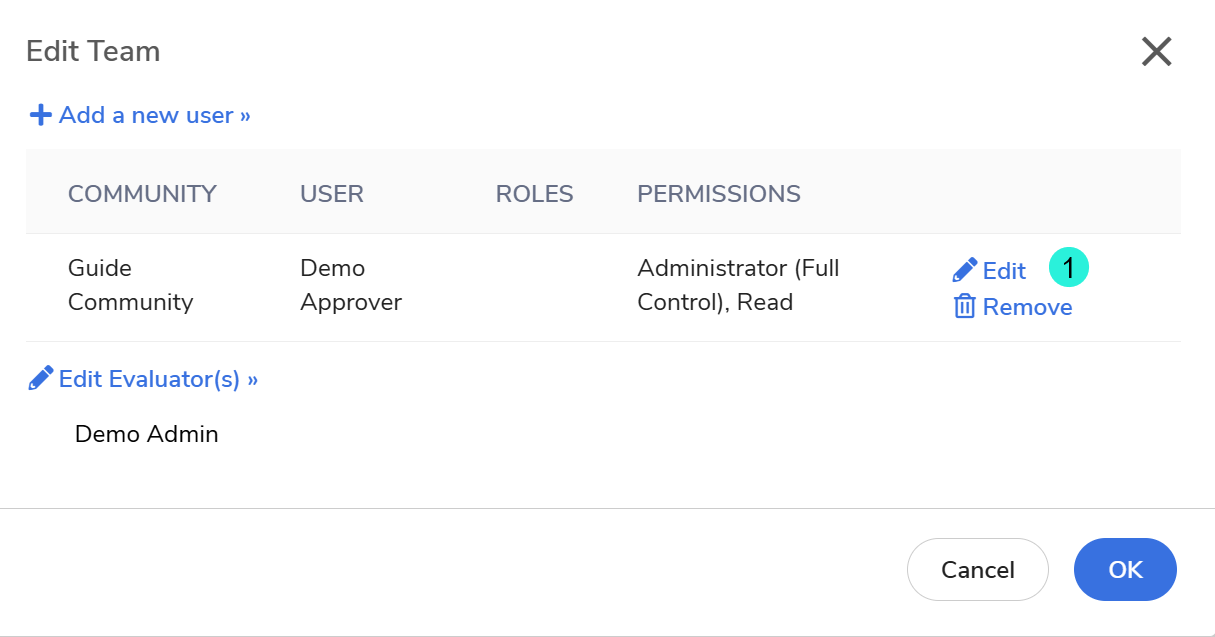Click the PERMISSIONS column header
The width and height of the screenshot is (1215, 637).
(719, 194)
